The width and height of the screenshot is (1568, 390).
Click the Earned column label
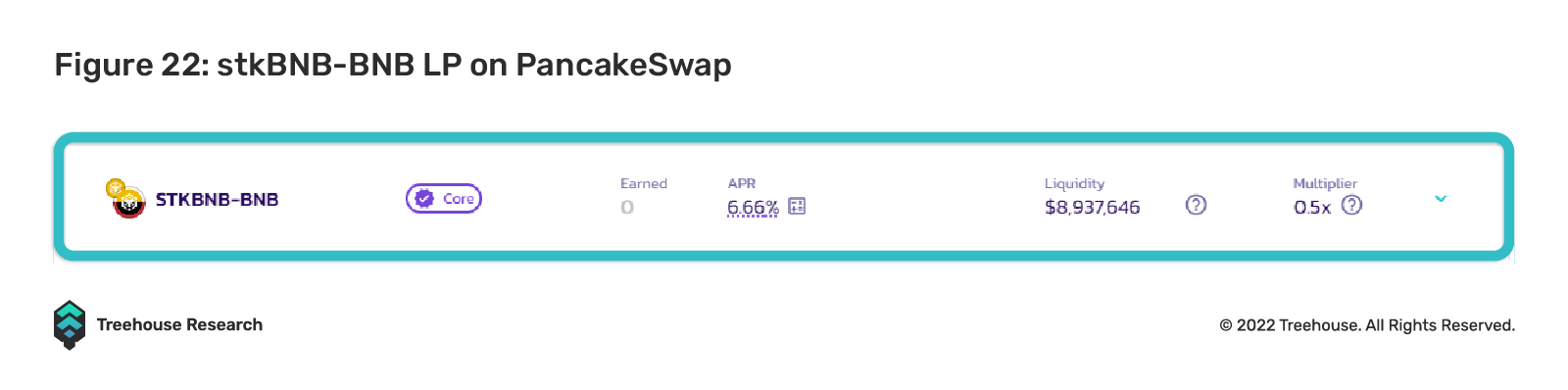click(644, 183)
